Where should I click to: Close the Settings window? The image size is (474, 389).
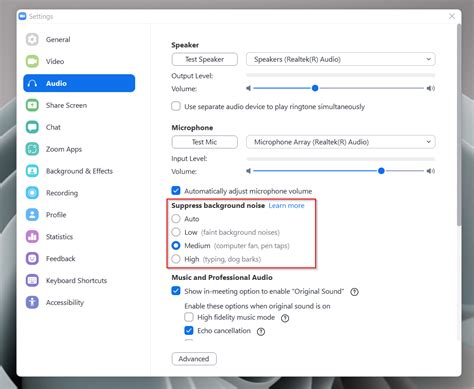pyautogui.click(x=452, y=16)
